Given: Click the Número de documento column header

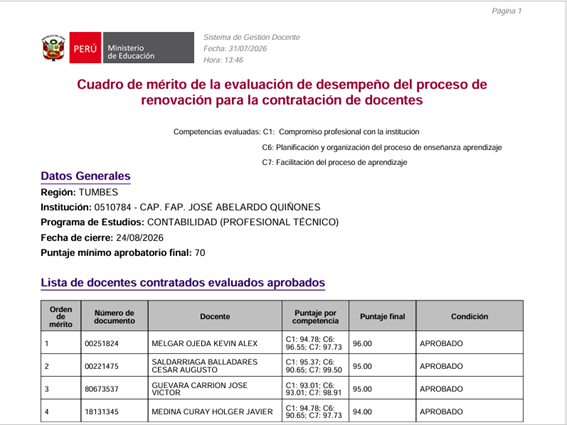Looking at the screenshot, I should [114, 316].
